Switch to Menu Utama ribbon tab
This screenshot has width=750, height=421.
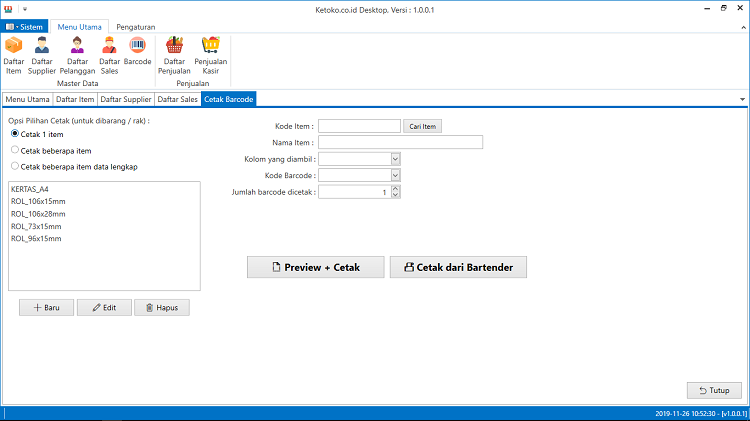(x=79, y=27)
